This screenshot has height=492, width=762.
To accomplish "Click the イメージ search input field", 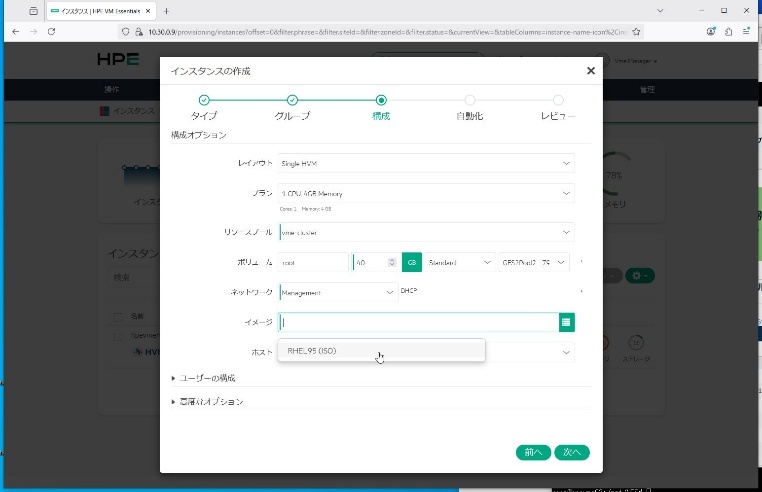I will pos(418,322).
